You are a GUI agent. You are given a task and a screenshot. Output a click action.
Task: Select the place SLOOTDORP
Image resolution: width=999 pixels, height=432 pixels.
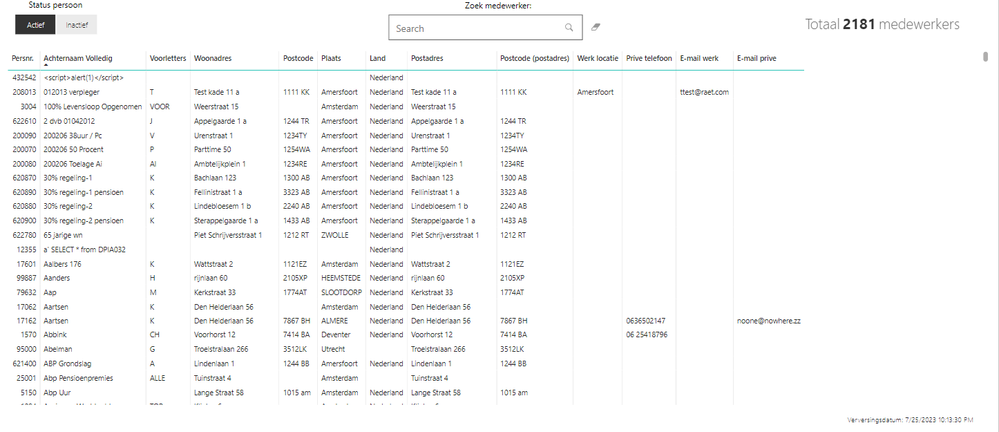click(341, 292)
